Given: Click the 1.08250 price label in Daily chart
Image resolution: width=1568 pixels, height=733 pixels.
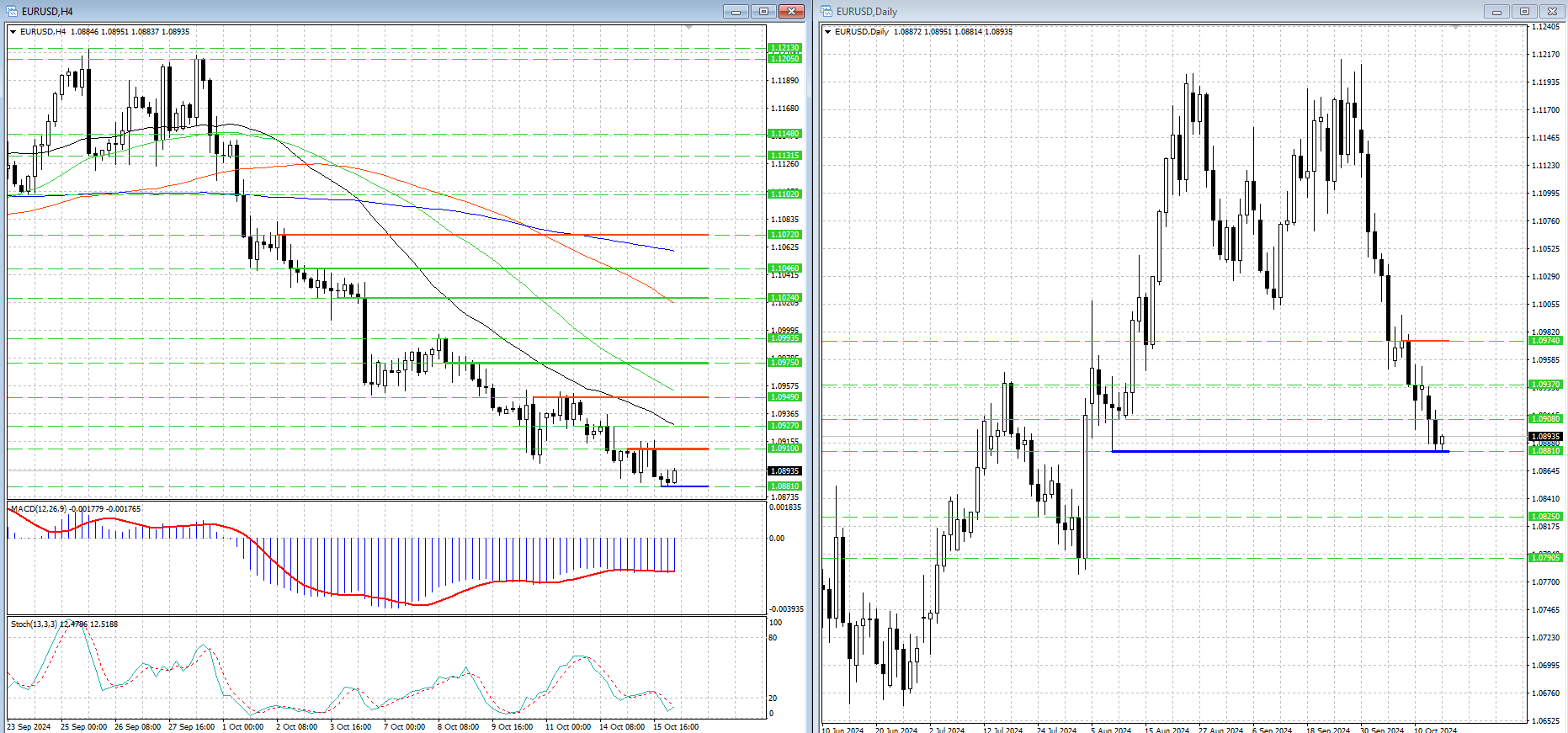Looking at the screenshot, I should coord(1545,517).
